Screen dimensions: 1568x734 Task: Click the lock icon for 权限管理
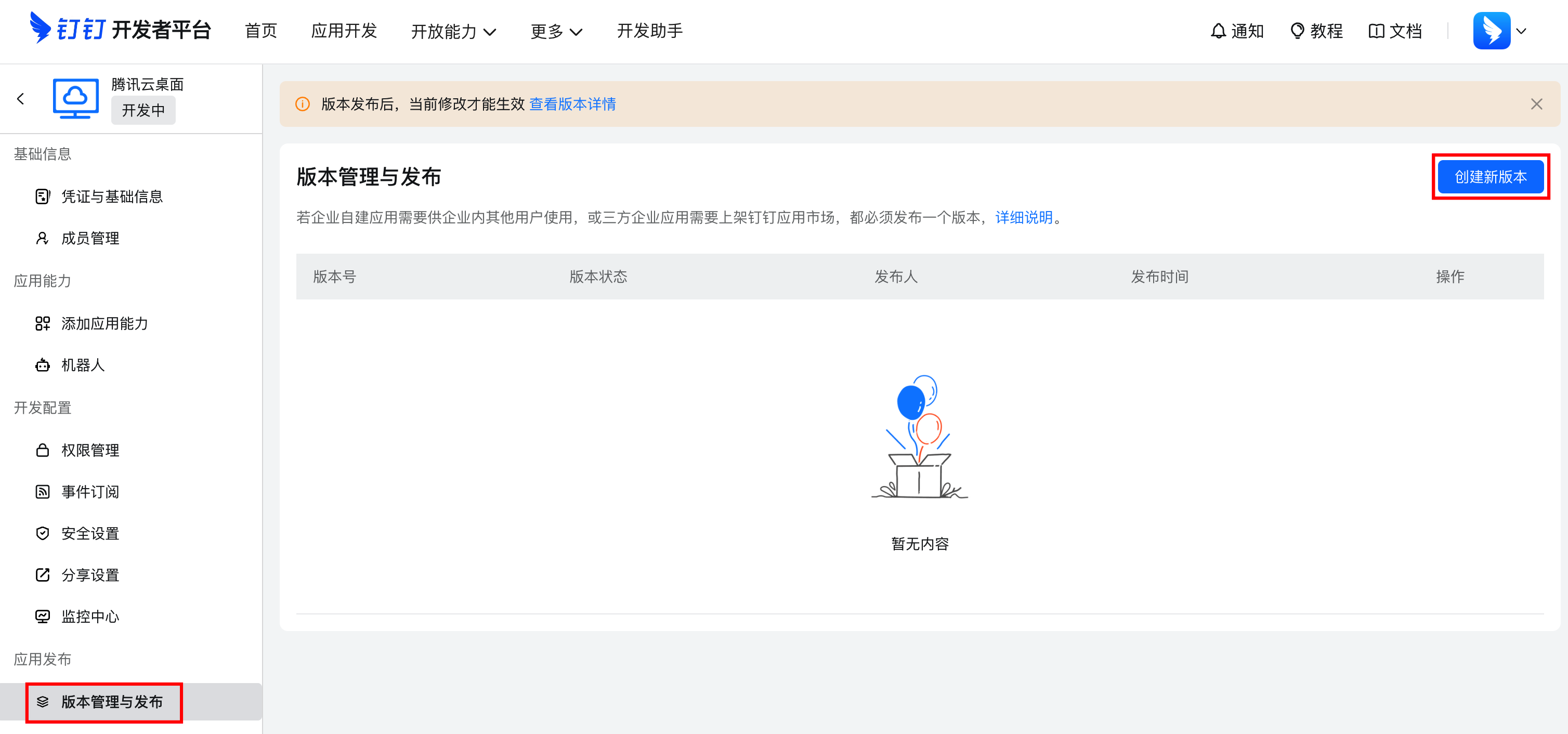[x=42, y=450]
